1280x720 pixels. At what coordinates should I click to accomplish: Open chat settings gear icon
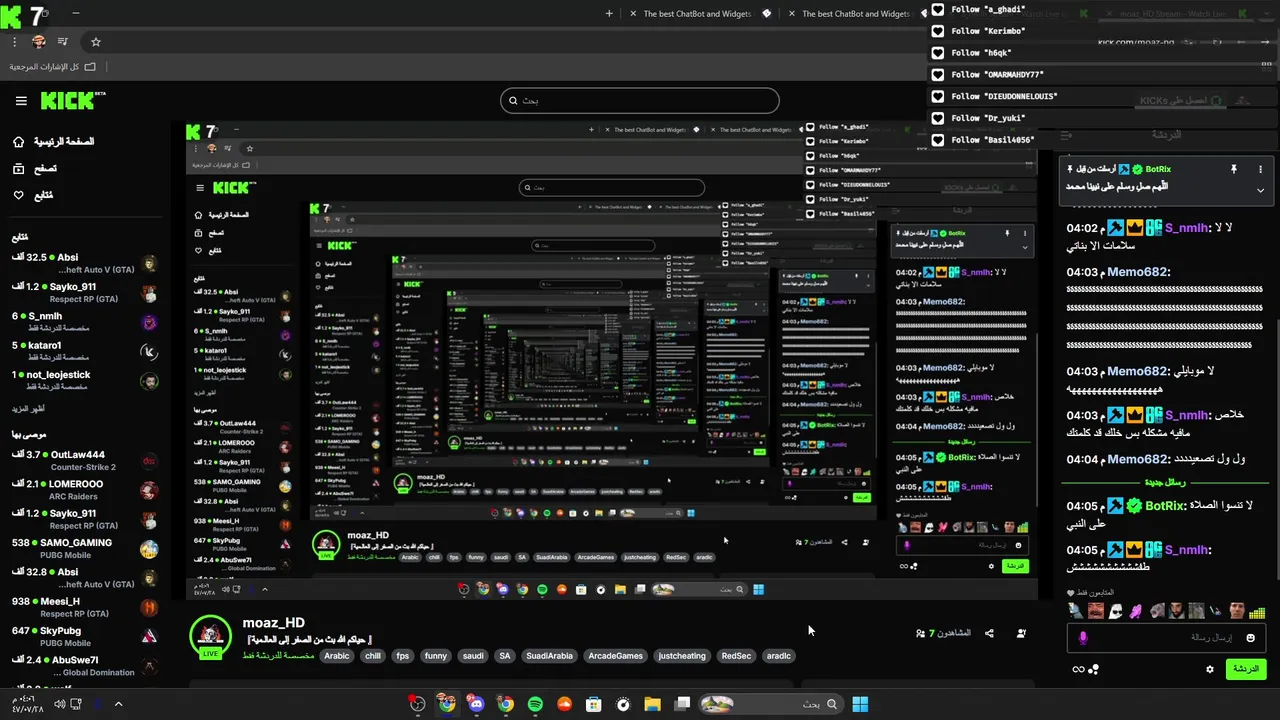pos(1210,669)
